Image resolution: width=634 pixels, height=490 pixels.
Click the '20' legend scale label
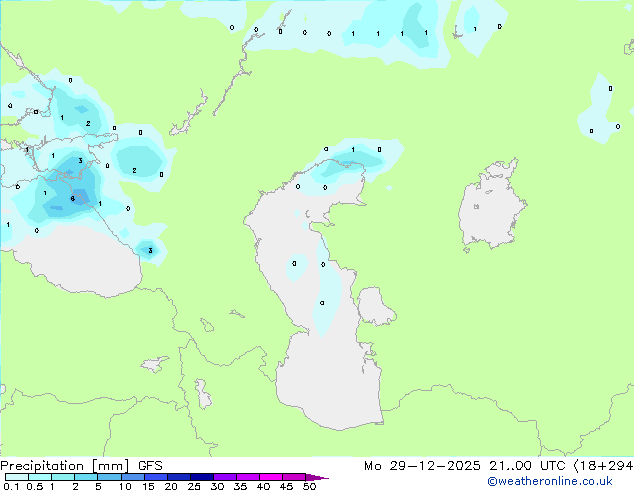[171, 486]
